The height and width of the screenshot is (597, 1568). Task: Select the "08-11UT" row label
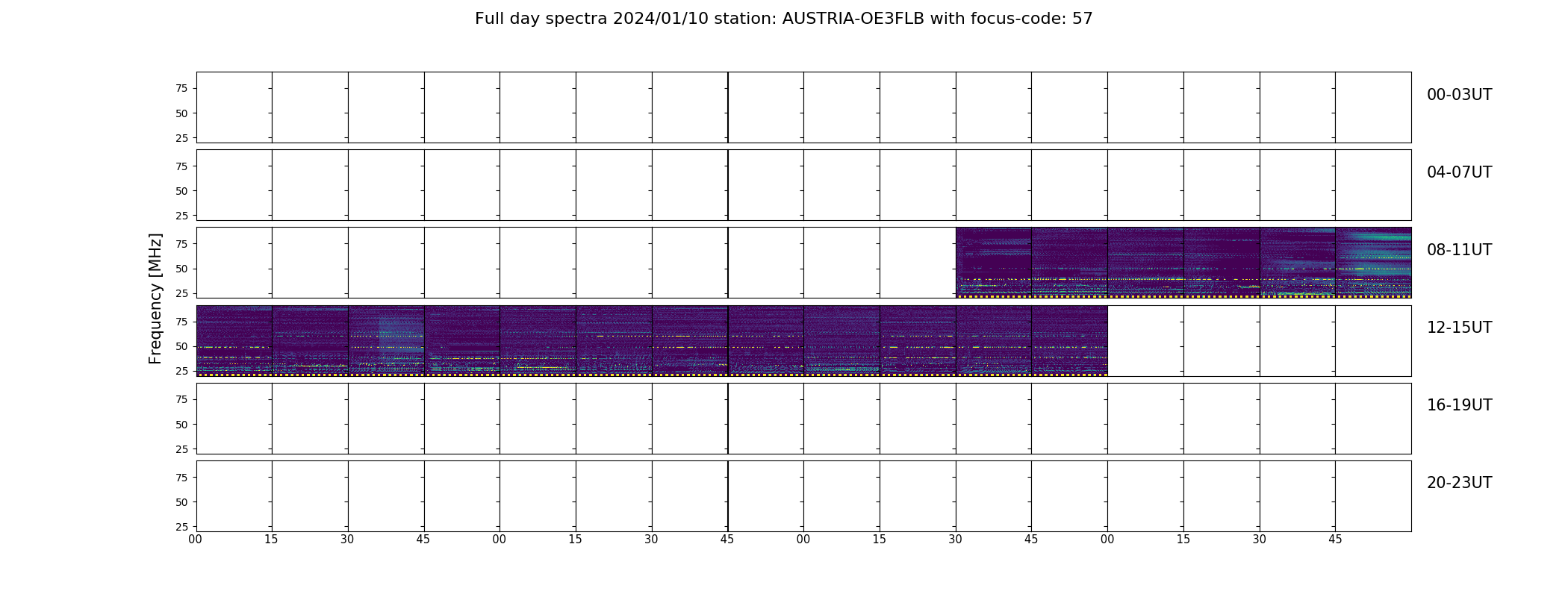(x=1459, y=250)
